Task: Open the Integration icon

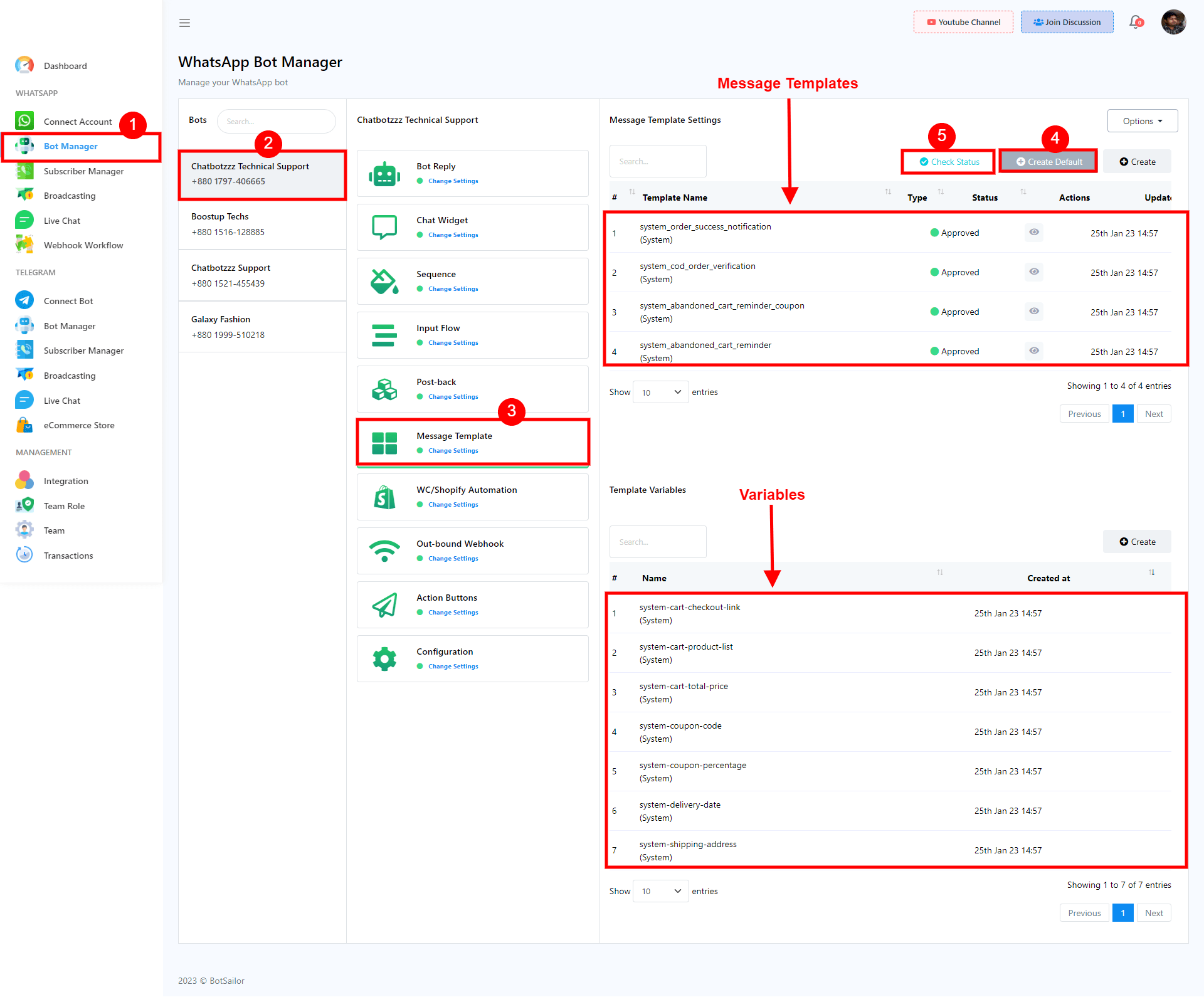Action: pos(24,480)
